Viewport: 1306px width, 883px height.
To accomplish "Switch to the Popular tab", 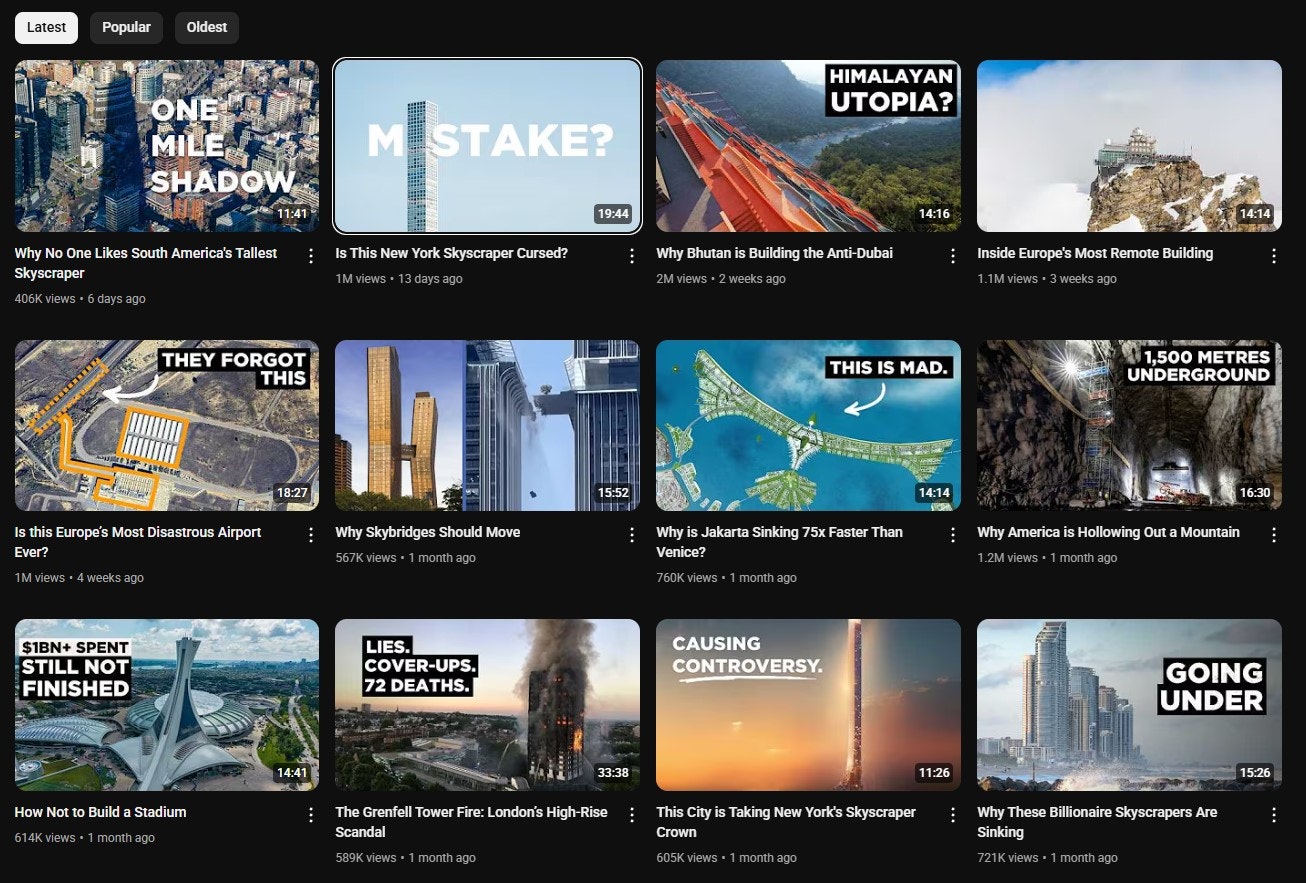I will (x=126, y=27).
